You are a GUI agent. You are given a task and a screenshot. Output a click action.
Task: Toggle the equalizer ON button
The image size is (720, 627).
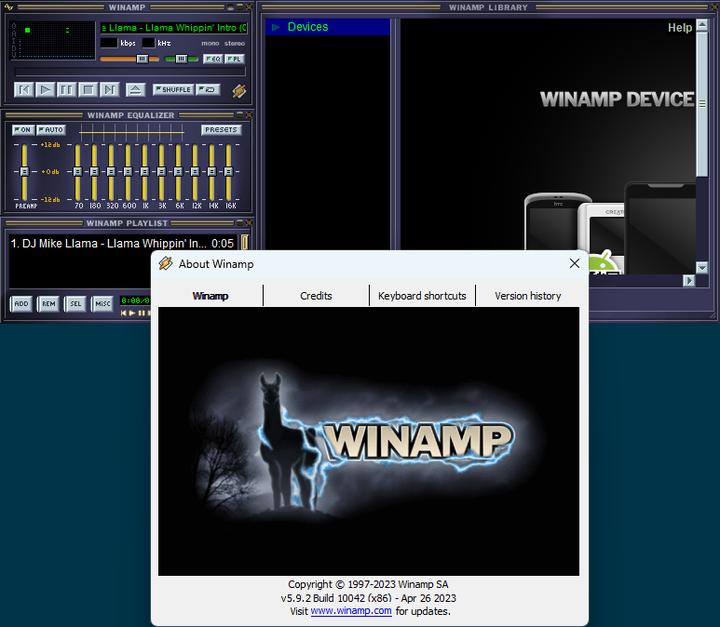click(22, 130)
